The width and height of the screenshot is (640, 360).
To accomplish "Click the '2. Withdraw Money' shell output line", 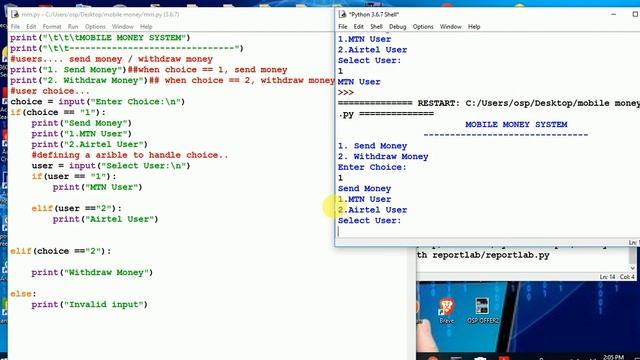I will coord(383,156).
